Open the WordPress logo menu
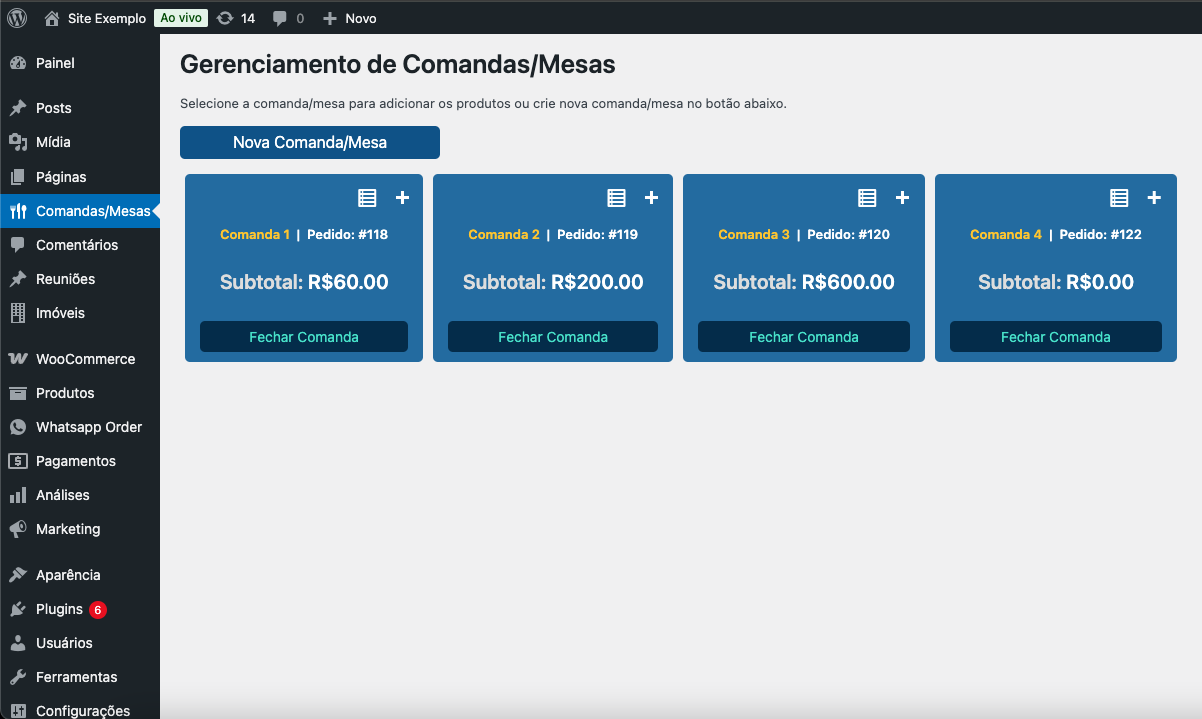The height and width of the screenshot is (719, 1202). pyautogui.click(x=17, y=18)
